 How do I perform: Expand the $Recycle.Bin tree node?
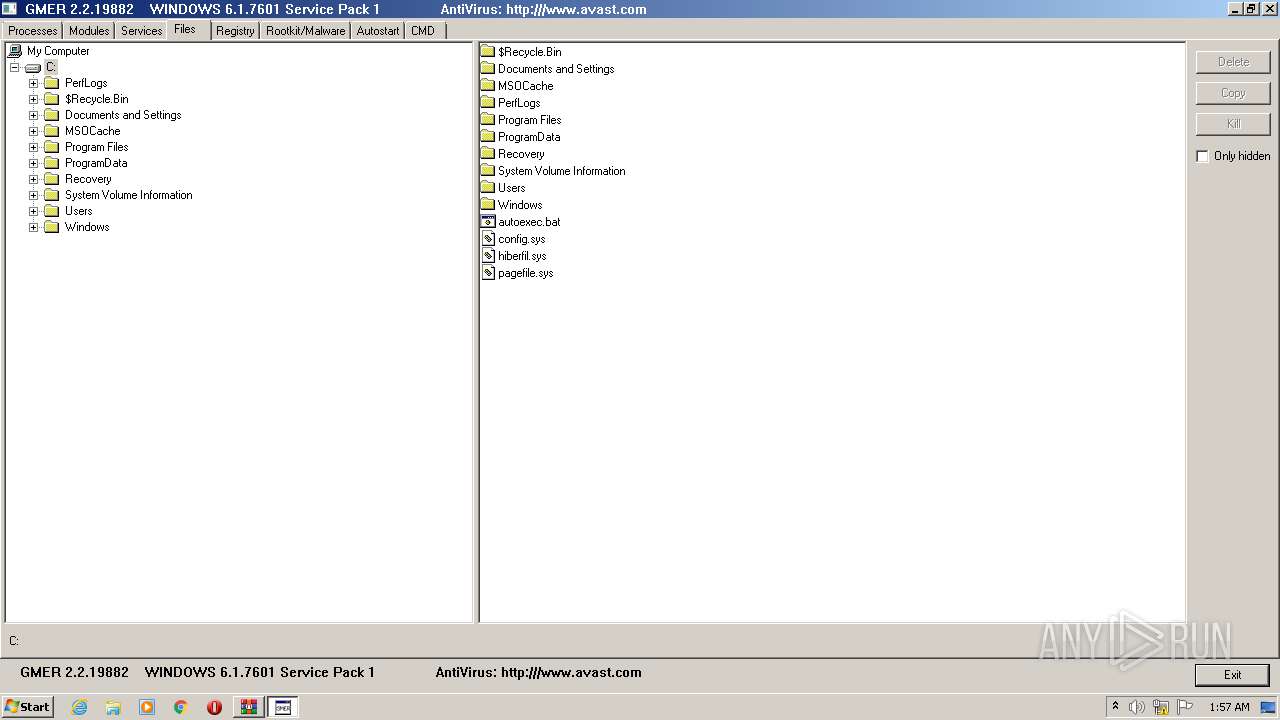[x=33, y=99]
